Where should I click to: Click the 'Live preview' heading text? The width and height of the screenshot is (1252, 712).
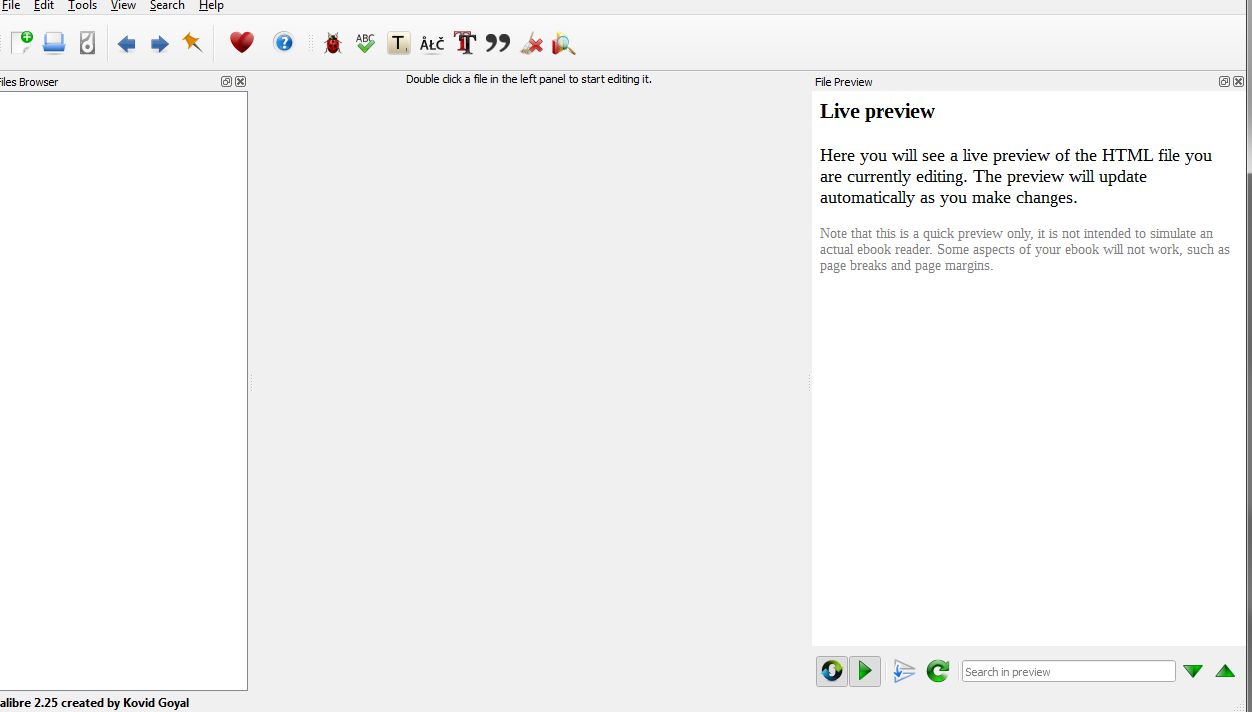[877, 111]
